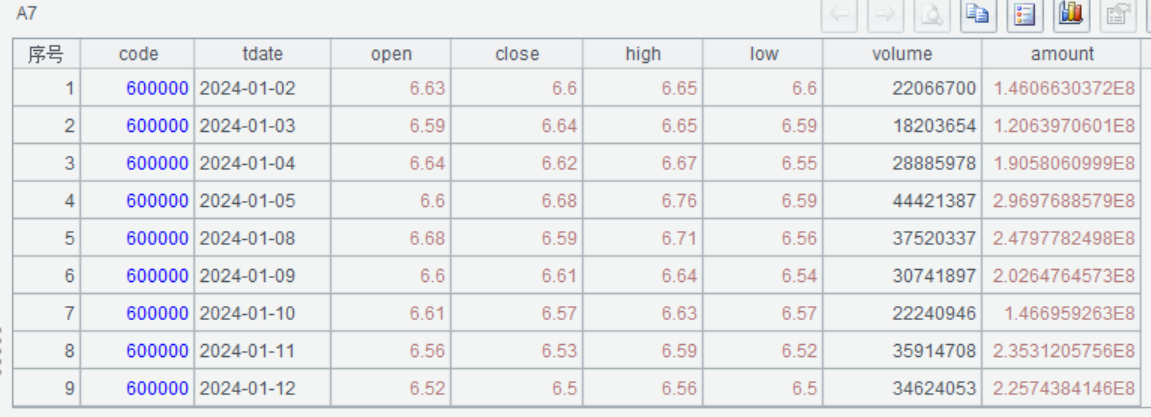
Task: Click volume cell 44421387
Action: pos(934,201)
